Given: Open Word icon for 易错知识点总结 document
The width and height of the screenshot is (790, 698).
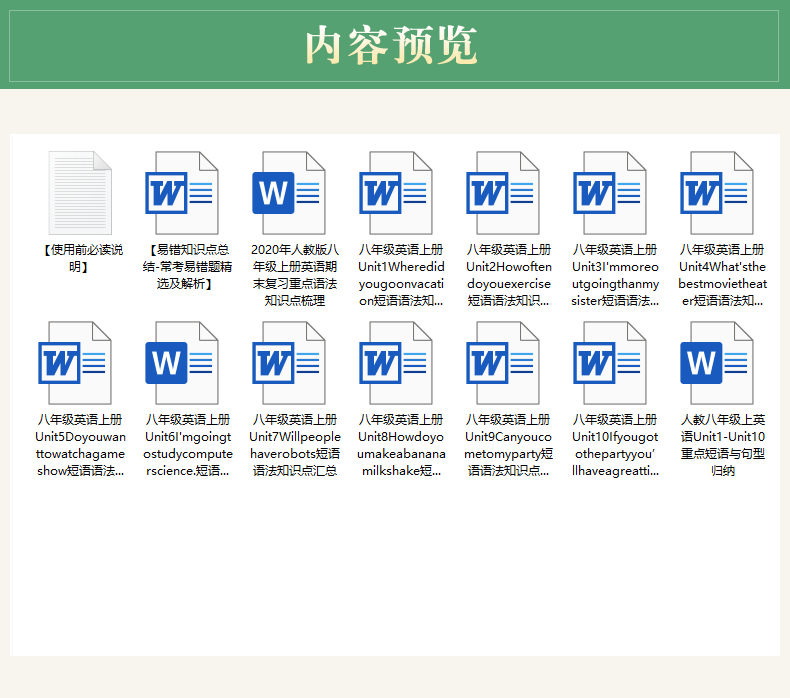Looking at the screenshot, I should tap(182, 193).
